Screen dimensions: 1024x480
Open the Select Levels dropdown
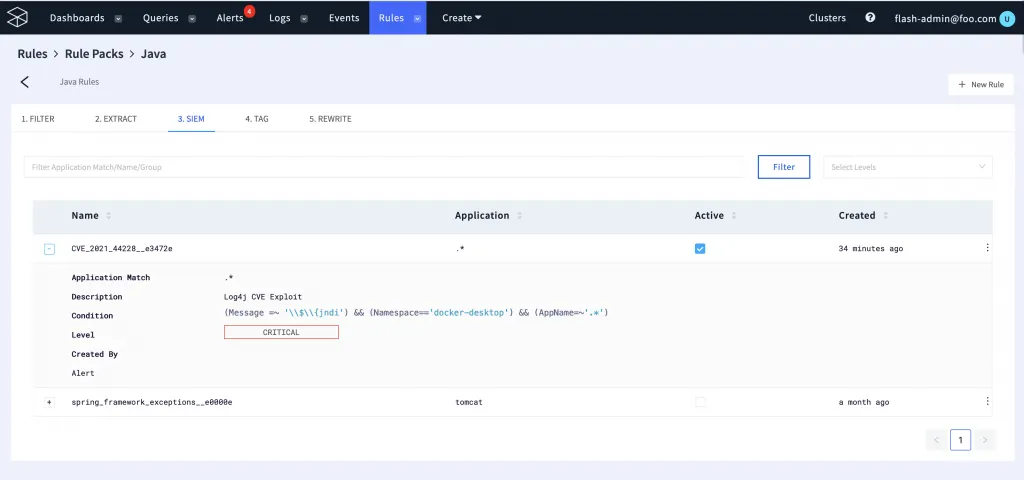[907, 167]
